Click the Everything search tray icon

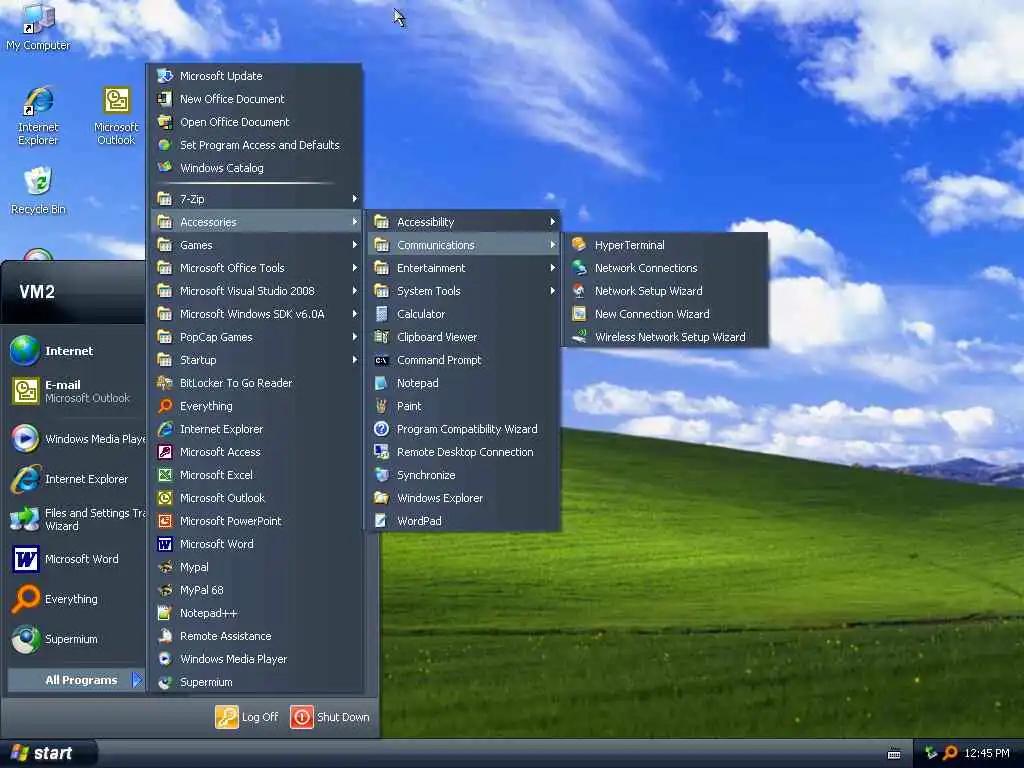pyautogui.click(x=950, y=753)
